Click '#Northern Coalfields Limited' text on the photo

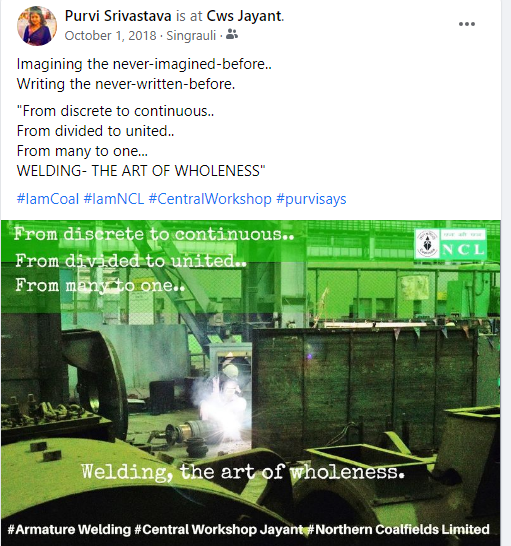click(398, 529)
